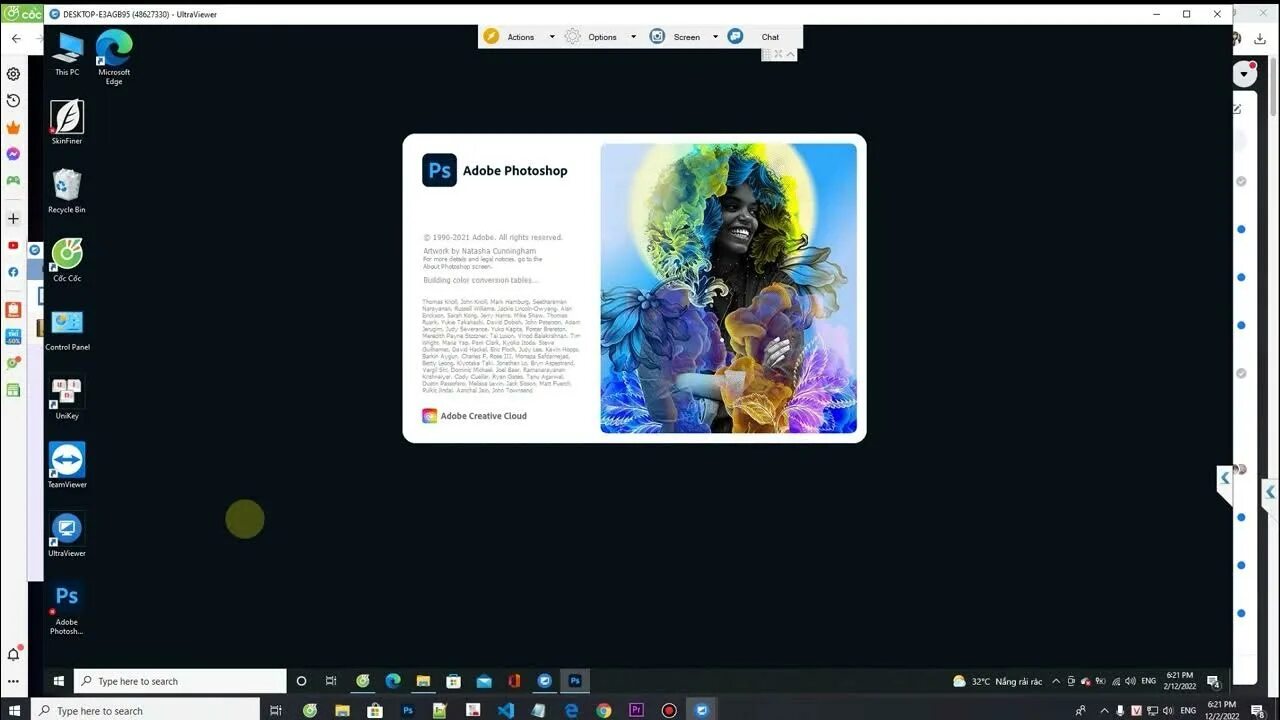Click the Cortana circle on remote taskbar

click(301, 681)
